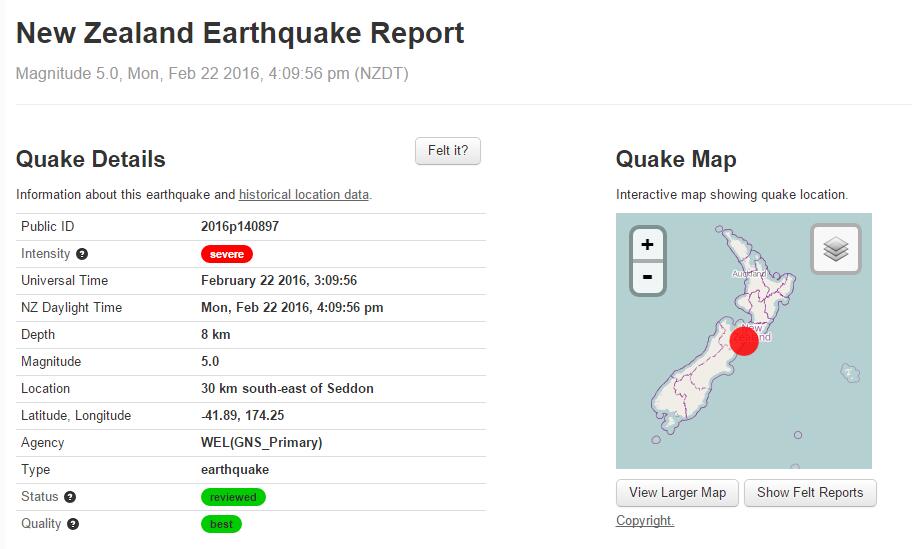912x549 pixels.
Task: Click the Public ID value 2016p140897
Action: [x=240, y=227]
